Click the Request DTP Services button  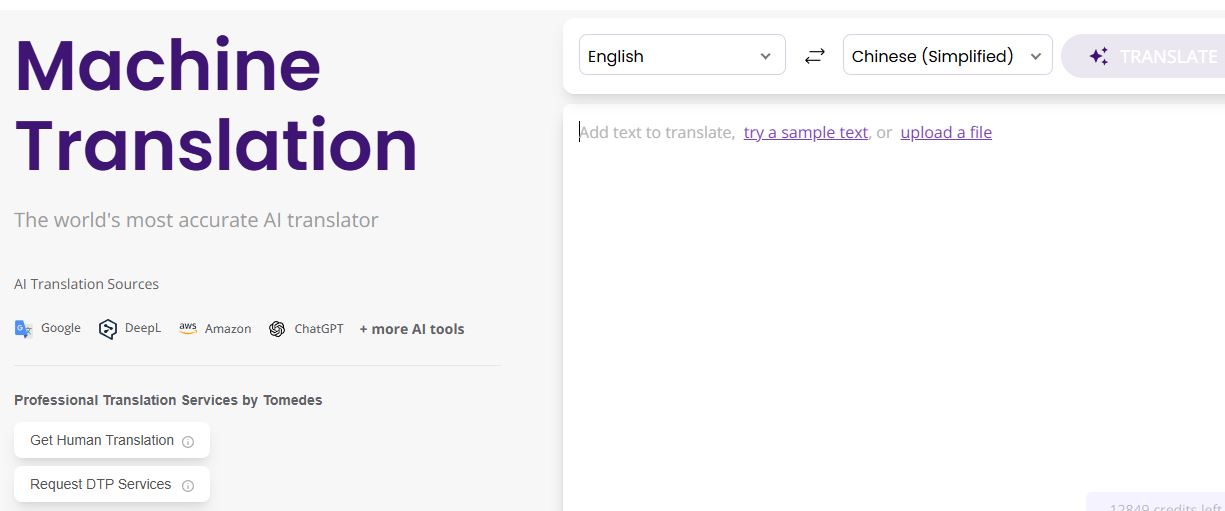pos(101,484)
